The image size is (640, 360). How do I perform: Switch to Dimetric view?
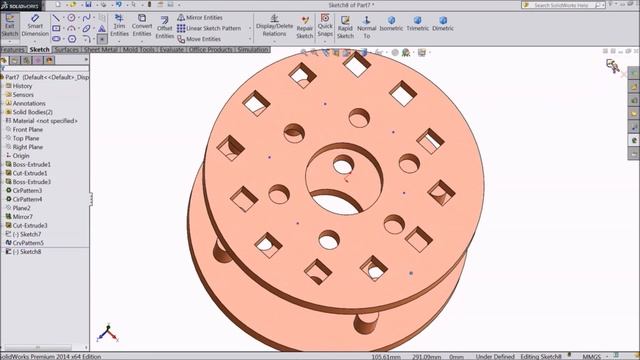click(443, 24)
